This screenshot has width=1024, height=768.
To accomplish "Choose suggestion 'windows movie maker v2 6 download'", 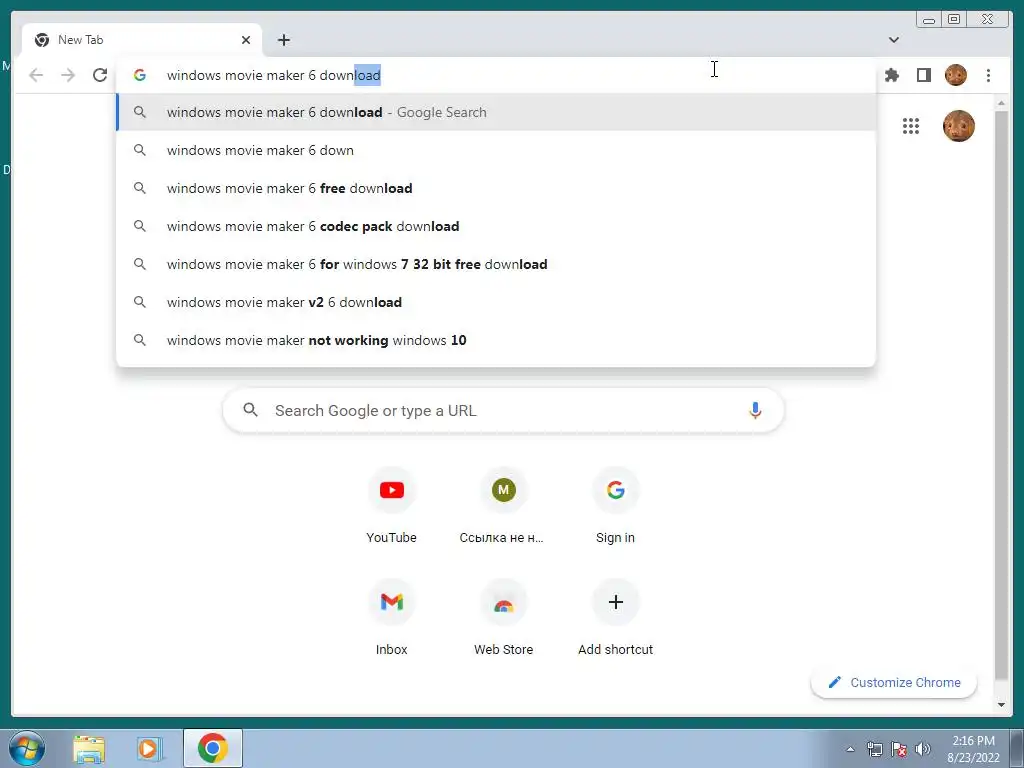I will (x=496, y=302).
